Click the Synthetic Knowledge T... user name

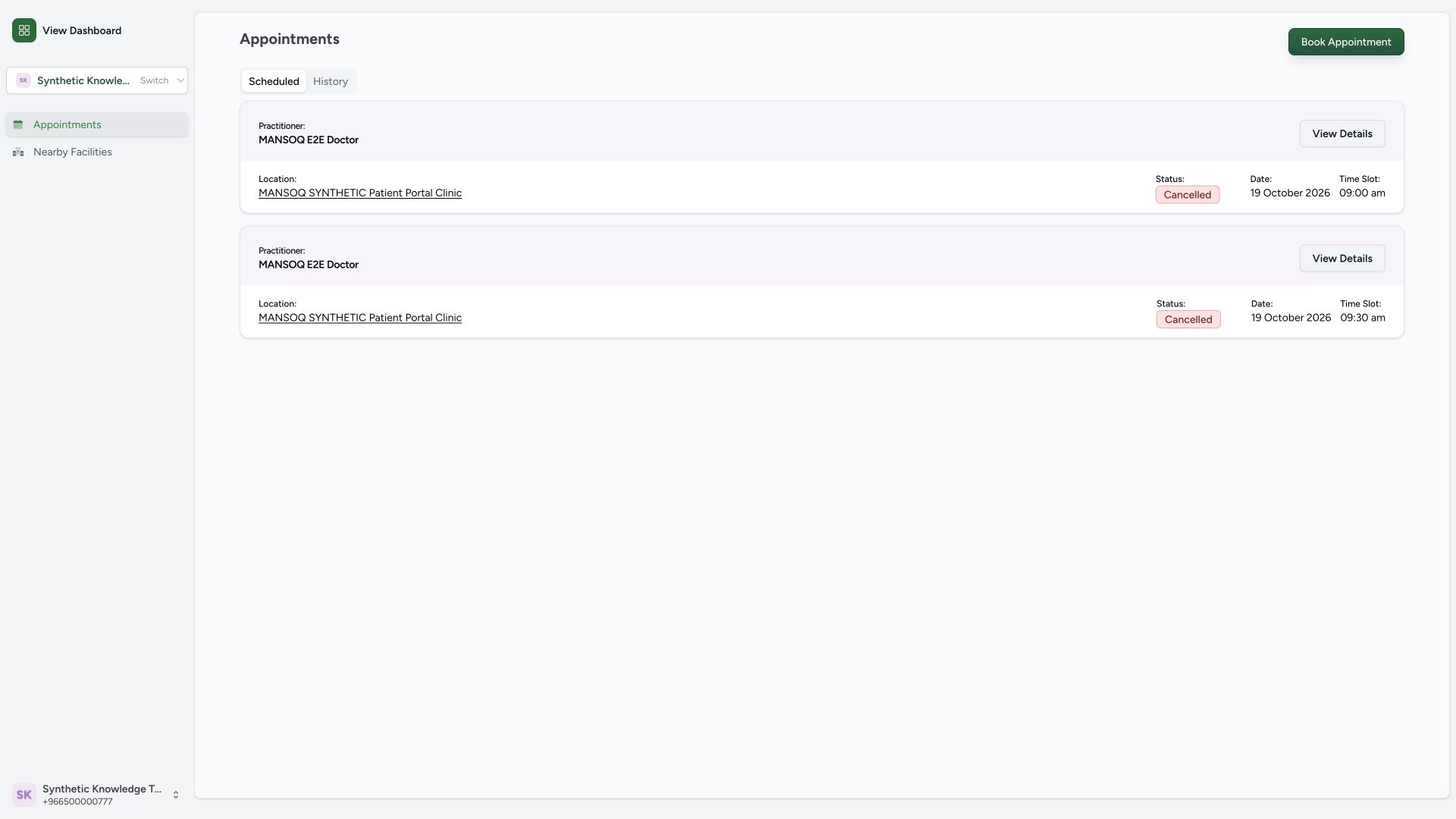(102, 789)
